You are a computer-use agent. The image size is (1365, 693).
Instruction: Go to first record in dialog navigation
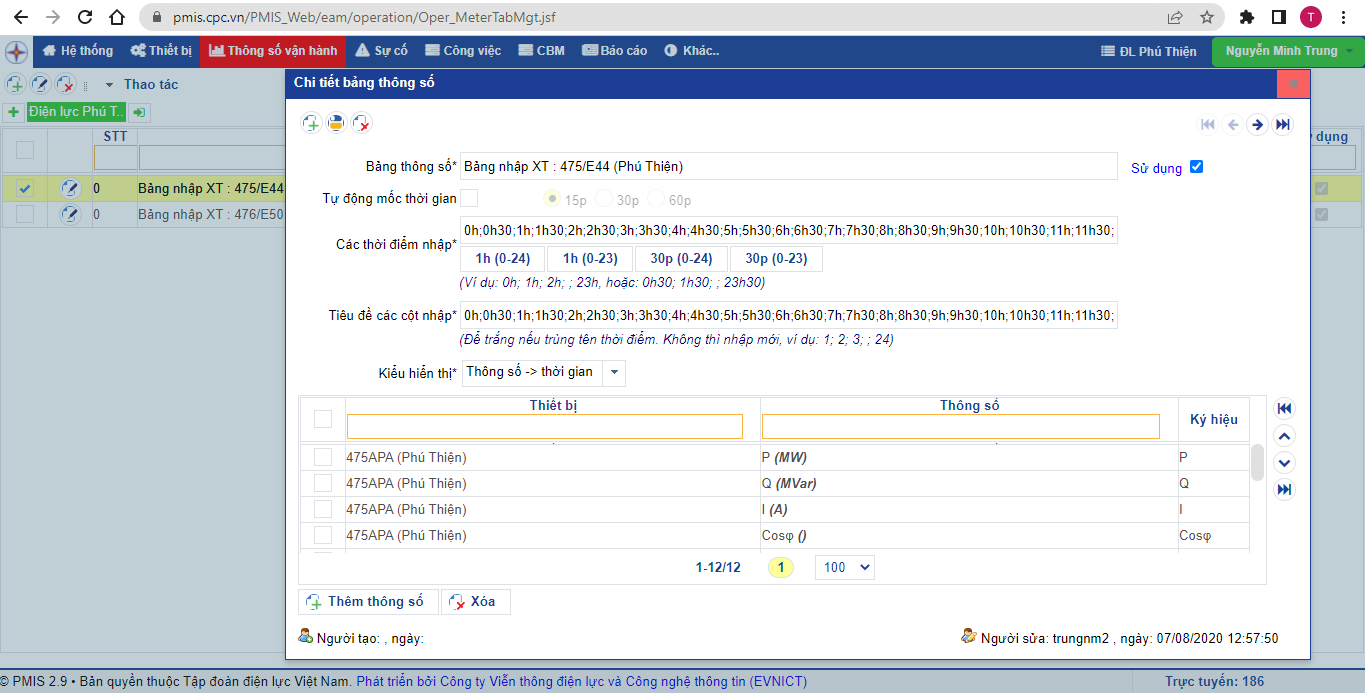1208,124
